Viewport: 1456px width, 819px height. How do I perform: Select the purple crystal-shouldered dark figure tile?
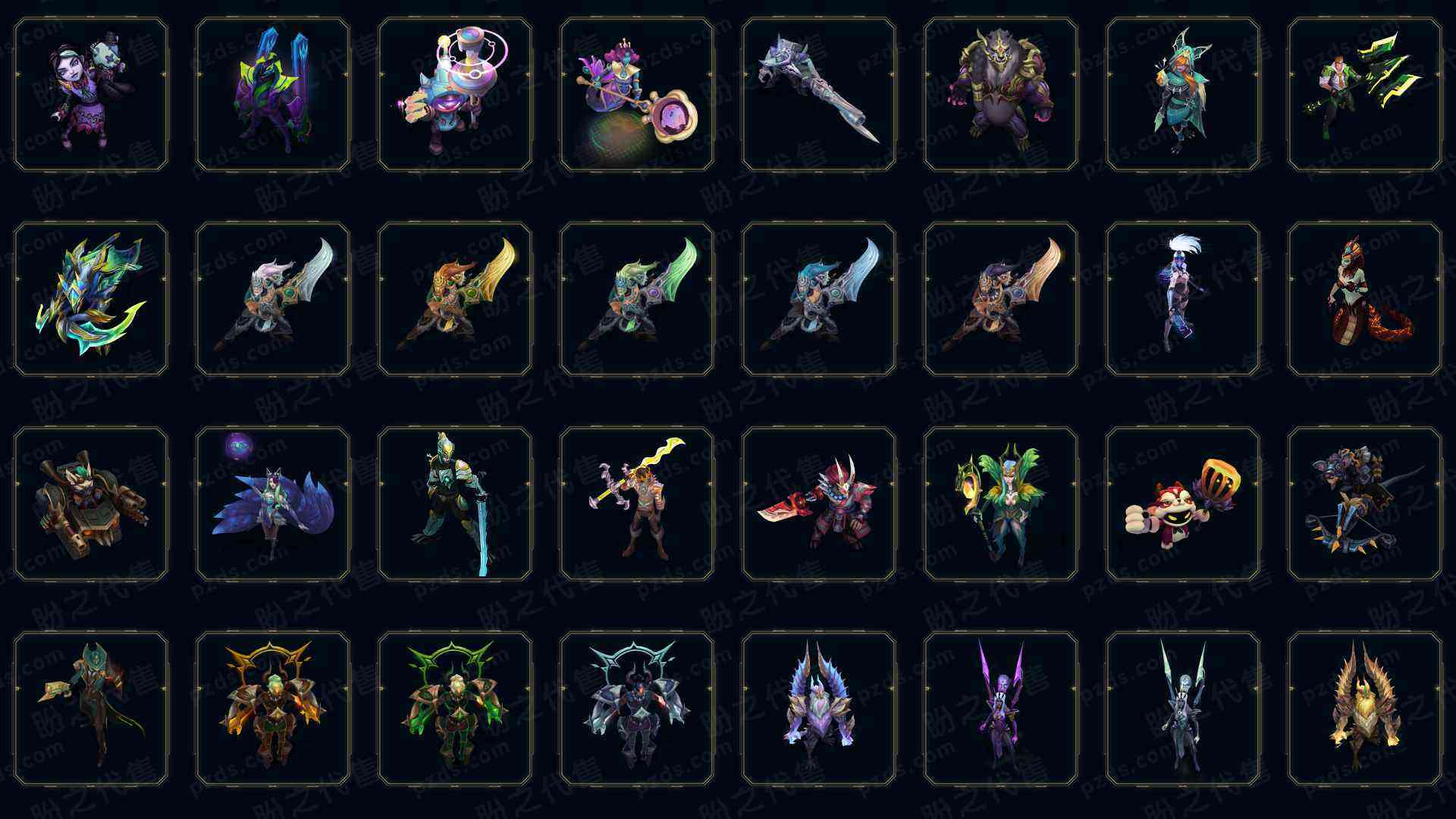tap(273, 94)
